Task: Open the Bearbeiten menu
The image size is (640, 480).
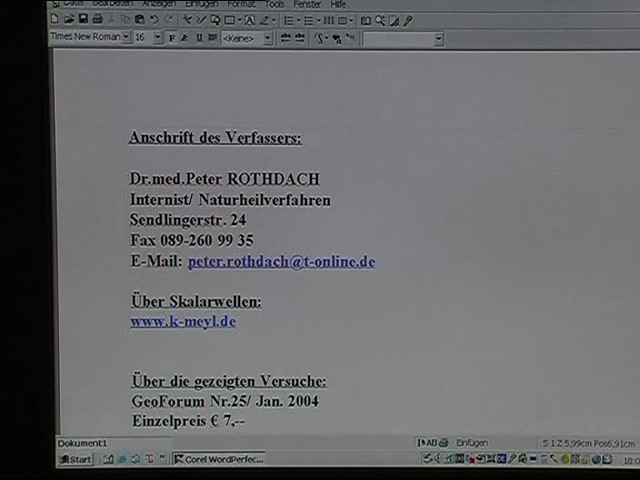Action: [x=113, y=4]
